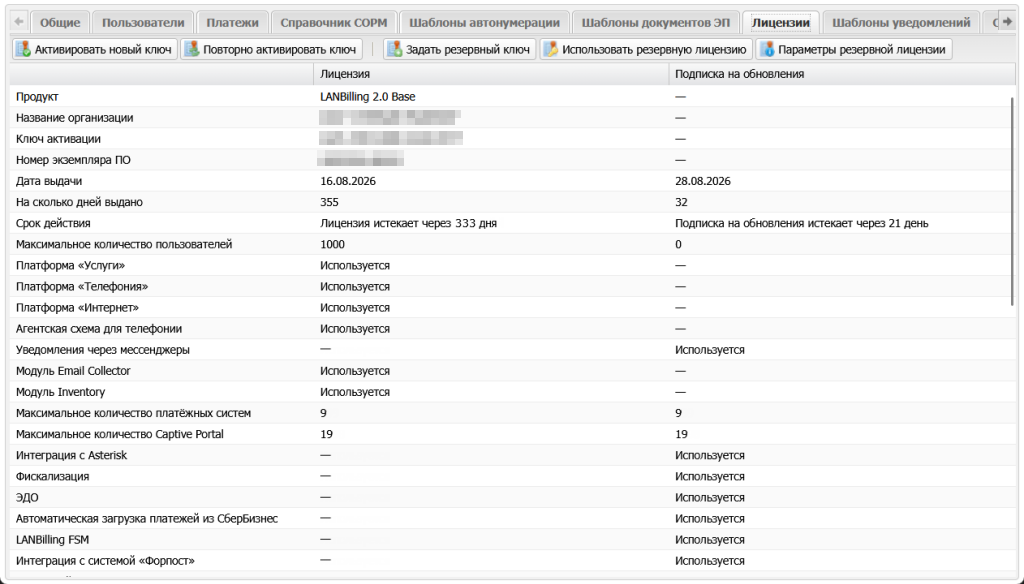Image resolution: width=1024 pixels, height=584 pixels.
Task: Click the value LANBilling 2.0 Base
Action: coord(368,97)
